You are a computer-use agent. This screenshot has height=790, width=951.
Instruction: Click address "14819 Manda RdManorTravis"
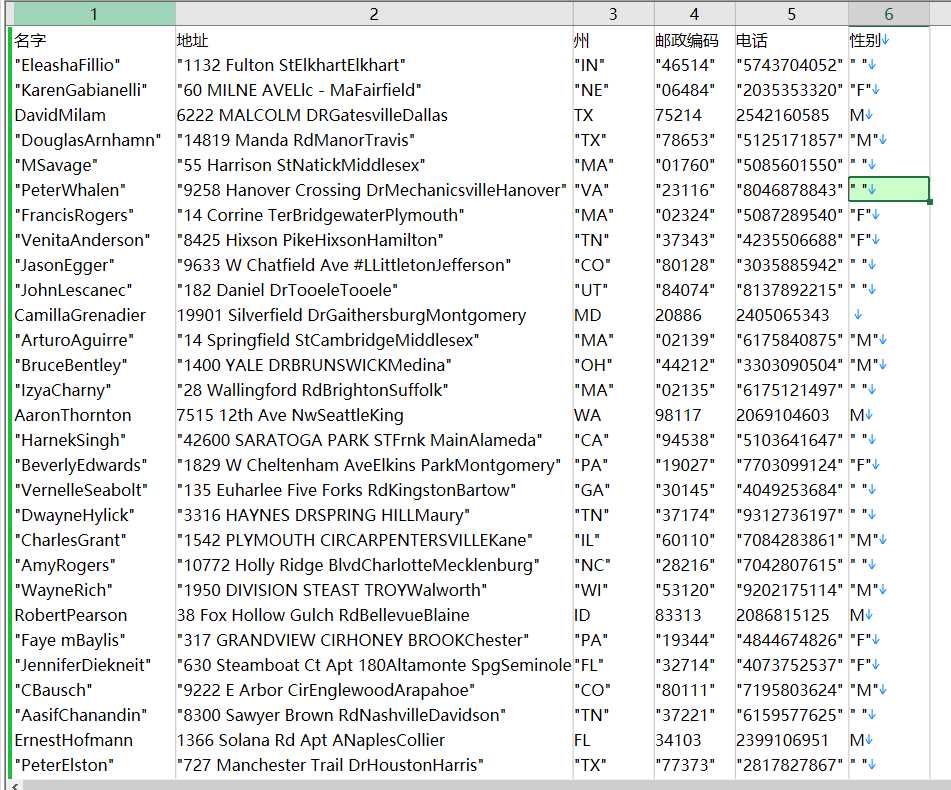(x=374, y=140)
